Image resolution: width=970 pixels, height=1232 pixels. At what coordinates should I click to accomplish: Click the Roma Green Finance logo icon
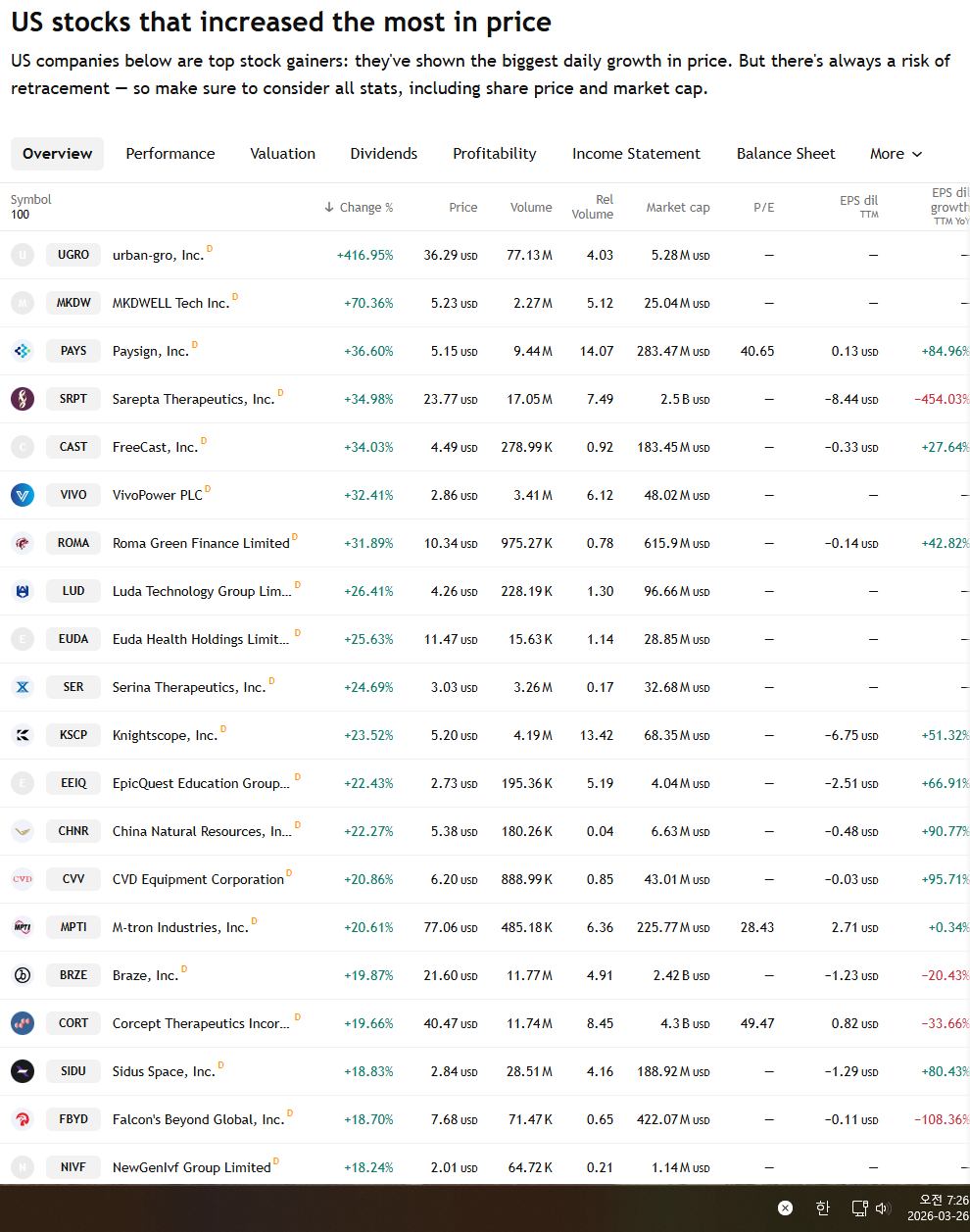23,543
